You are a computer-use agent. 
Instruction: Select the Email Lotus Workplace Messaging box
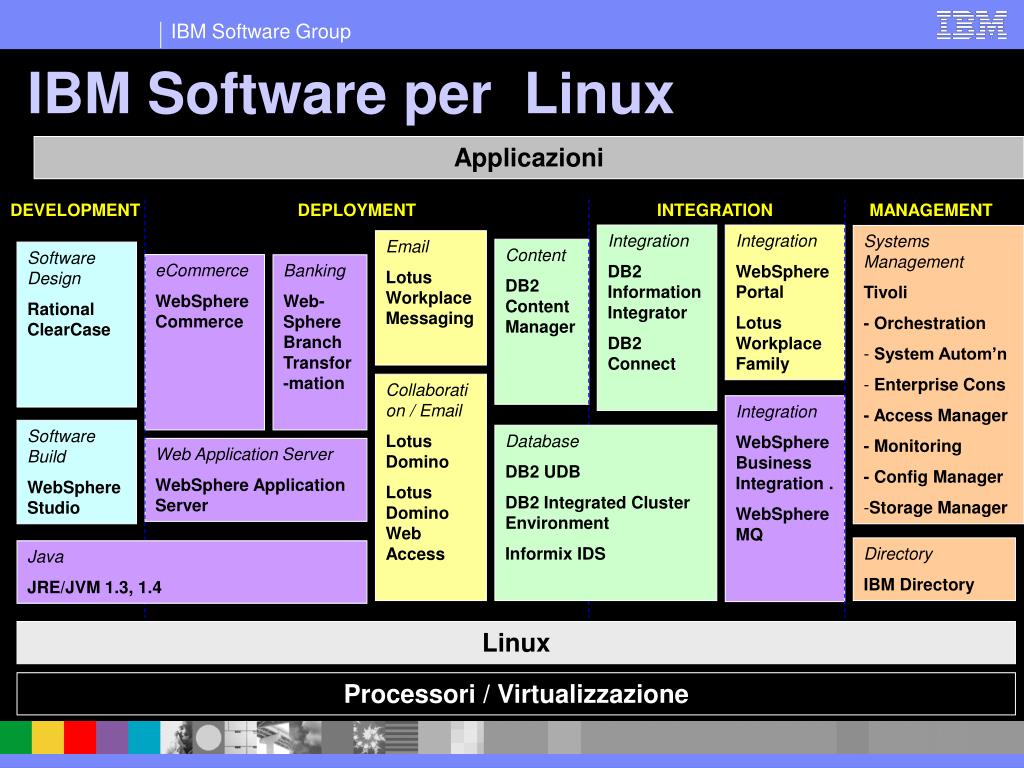click(x=430, y=297)
